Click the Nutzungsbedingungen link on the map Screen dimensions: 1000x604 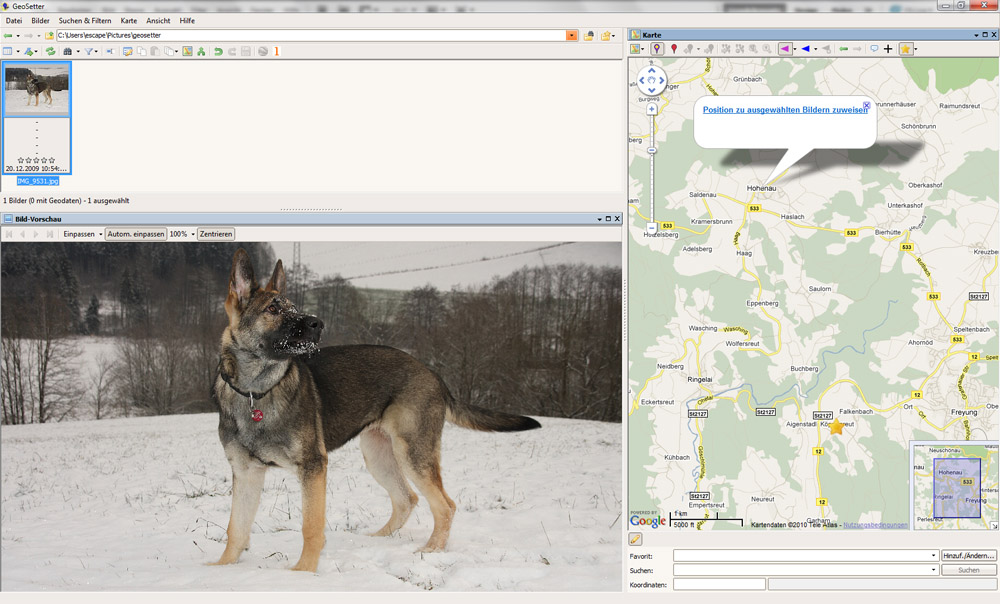point(875,525)
